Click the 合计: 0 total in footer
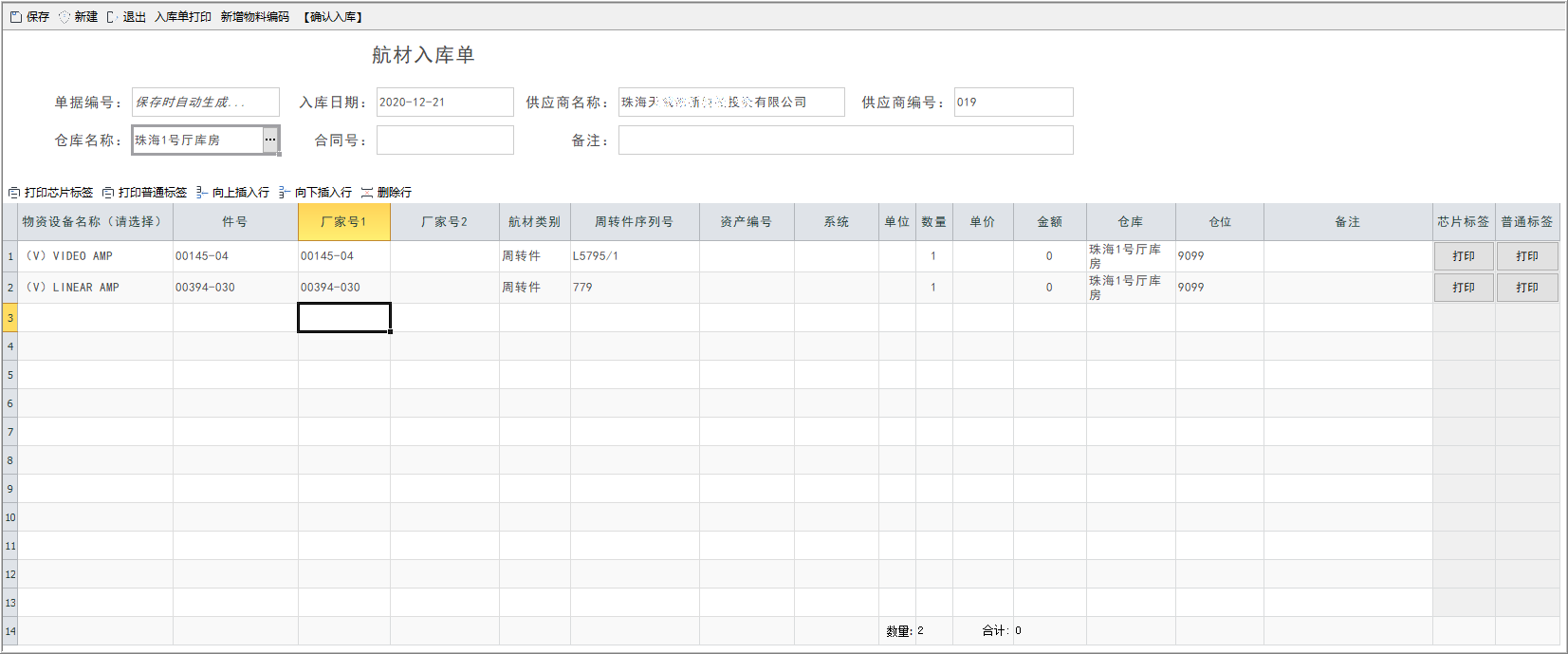The width and height of the screenshot is (1568, 654). (1002, 630)
